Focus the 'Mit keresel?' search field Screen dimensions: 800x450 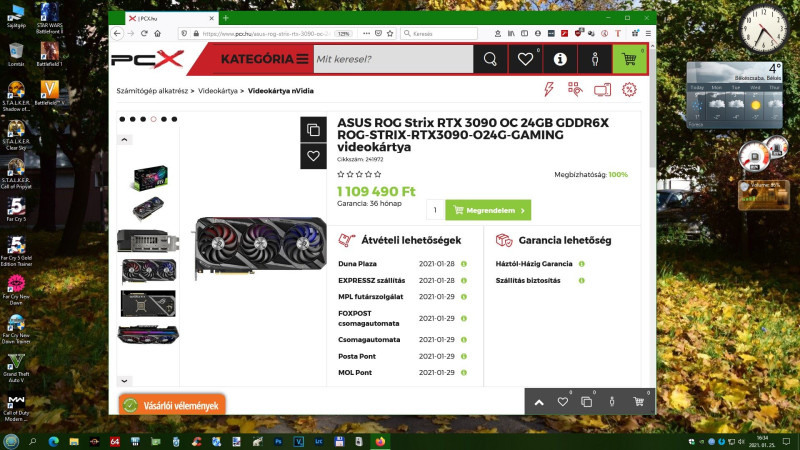pos(393,59)
